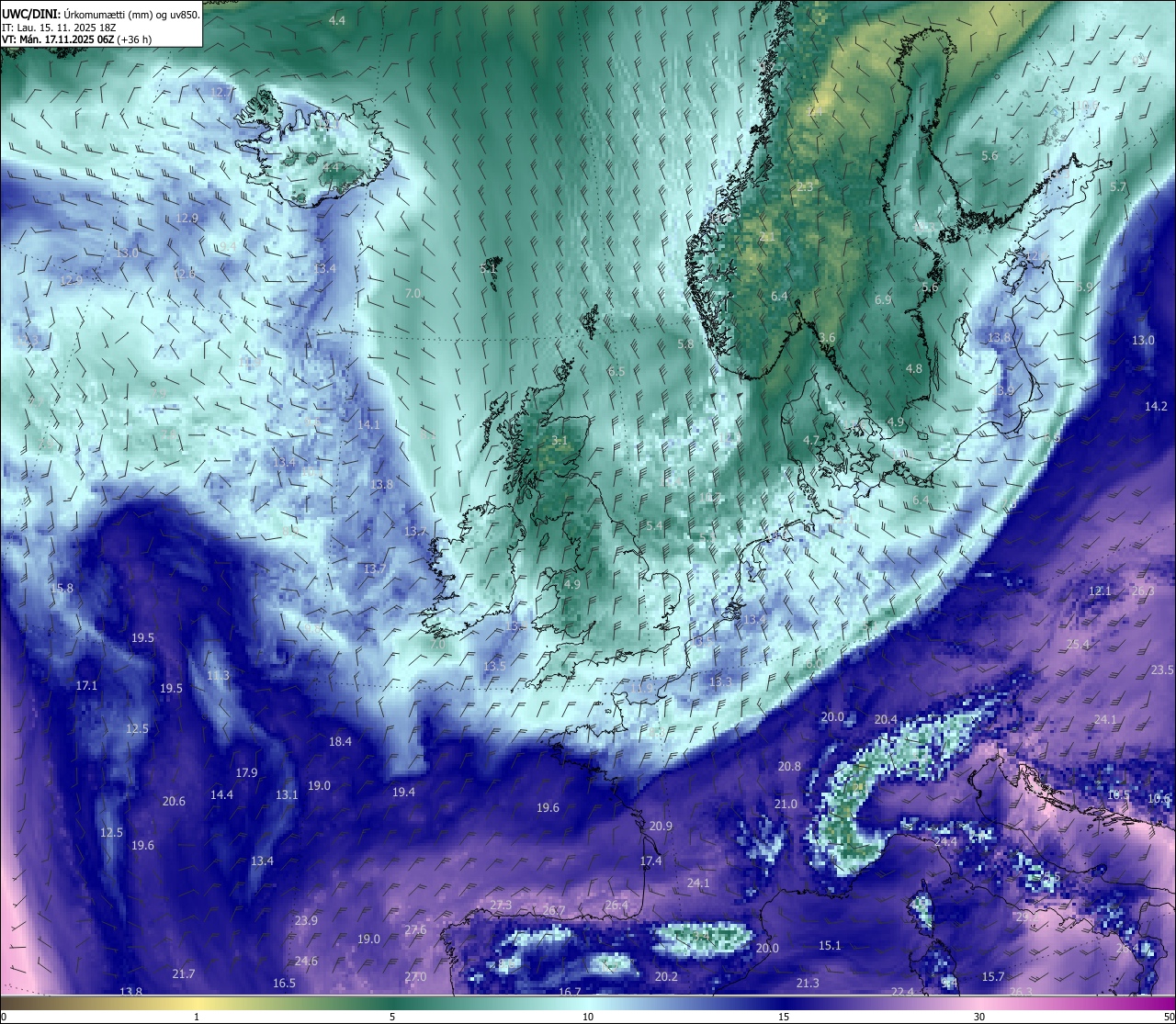1176x1024 pixels.
Task: Click the 15.8 value on the left edge
Action: coord(62,588)
